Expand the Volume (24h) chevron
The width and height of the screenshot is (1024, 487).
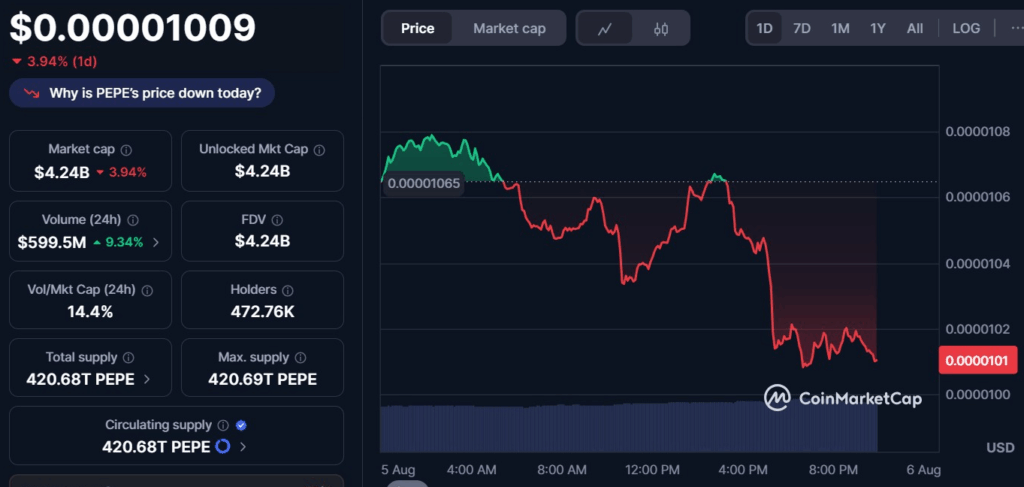coord(155,243)
